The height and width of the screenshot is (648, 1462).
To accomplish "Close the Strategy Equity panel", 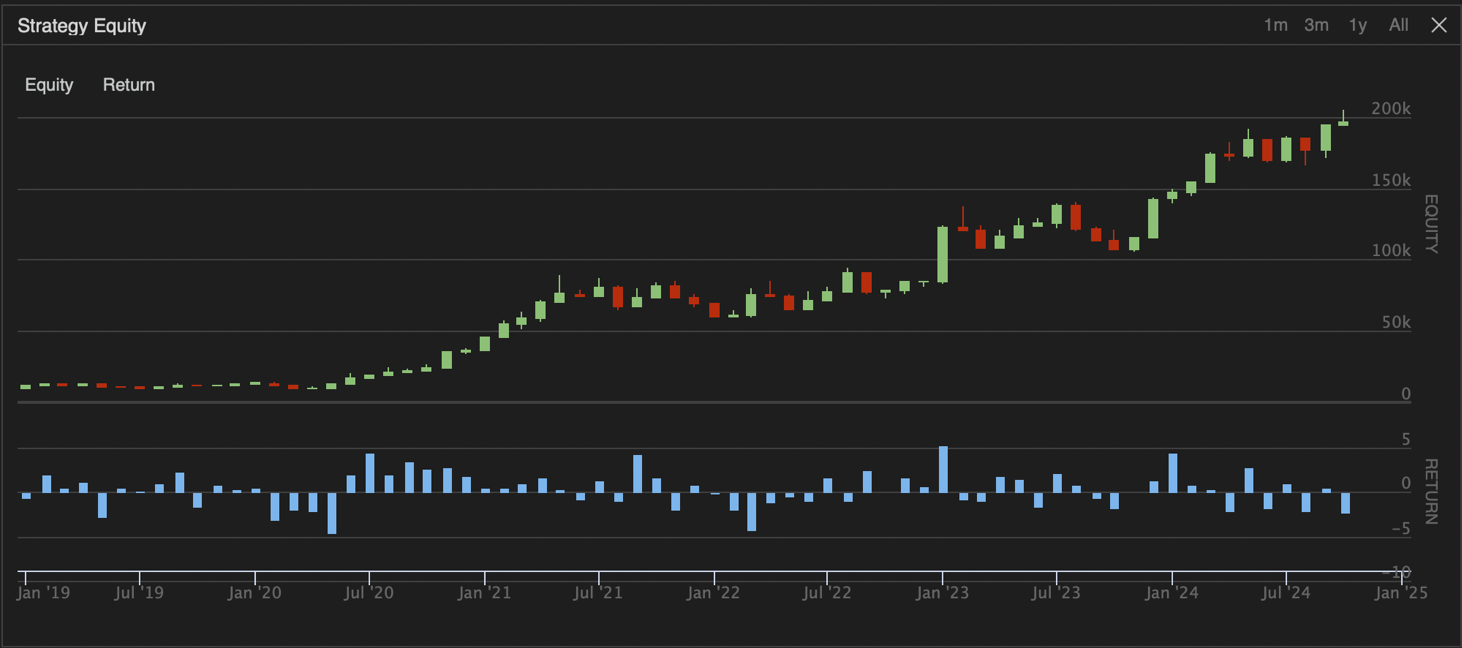I will pyautogui.click(x=1439, y=25).
